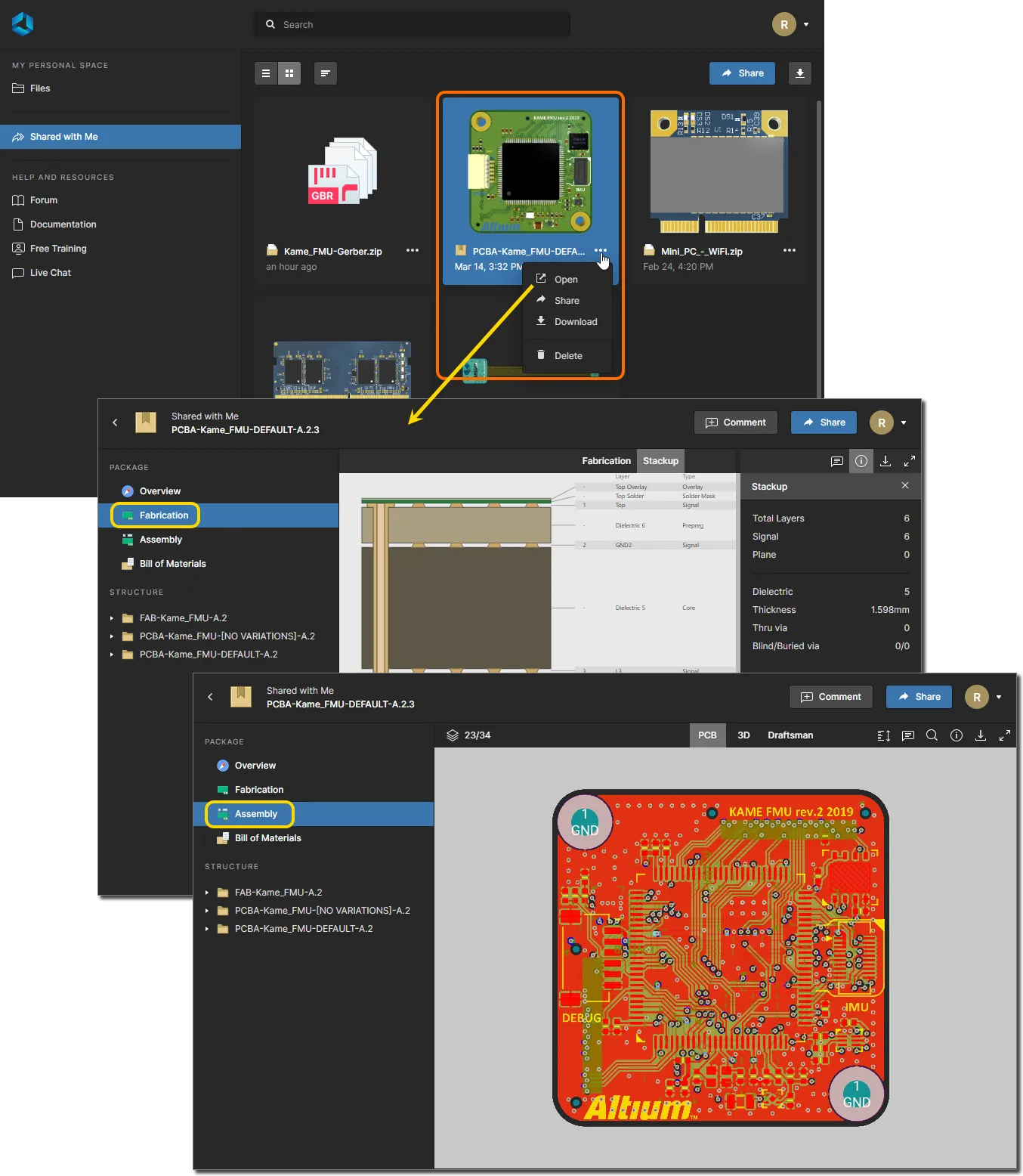Image resolution: width=1023 pixels, height=1176 pixels.
Task: Click the R avatar in the main window
Action: 783,24
